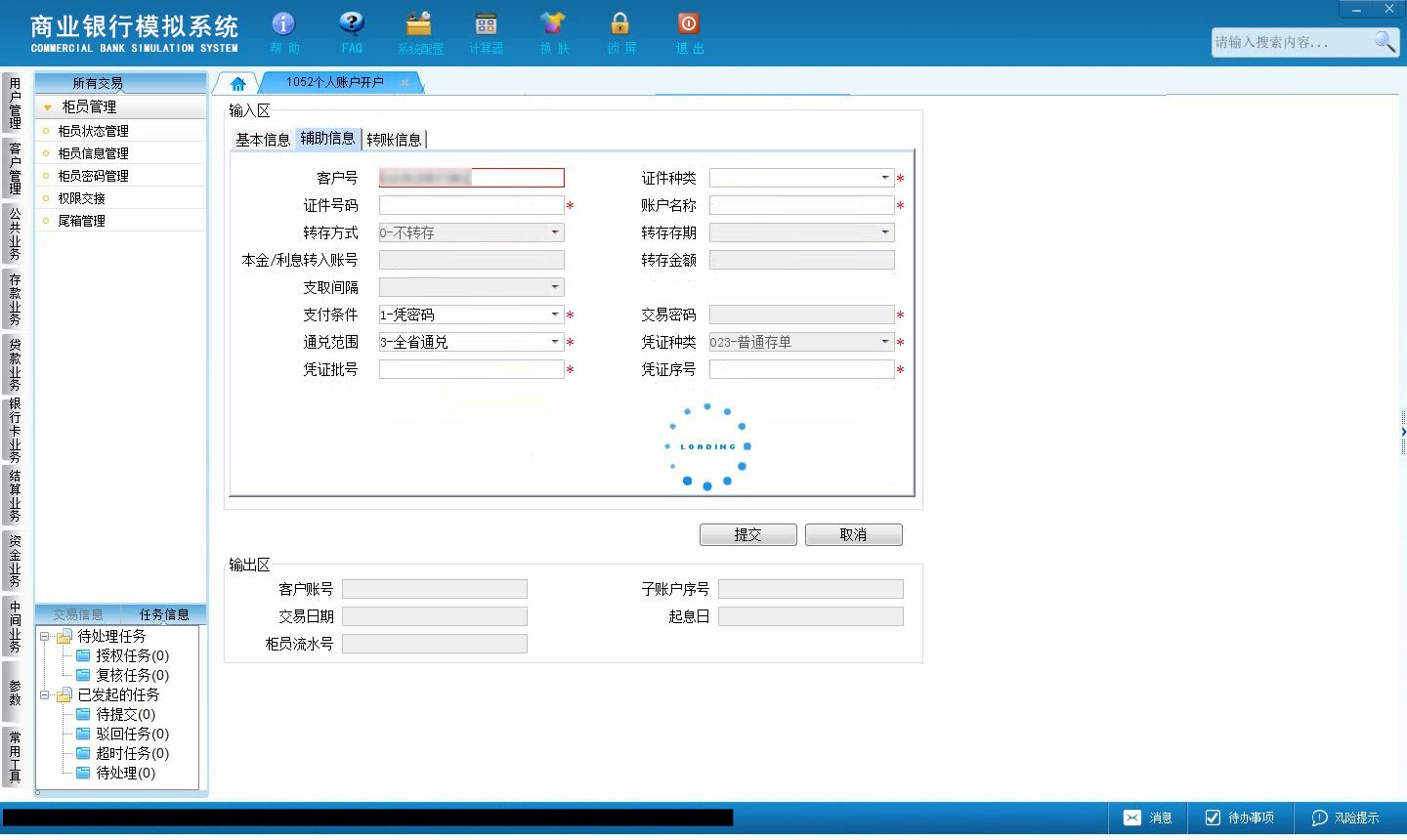
Task: Switch to the 辅助信息 tab
Action: tap(327, 139)
